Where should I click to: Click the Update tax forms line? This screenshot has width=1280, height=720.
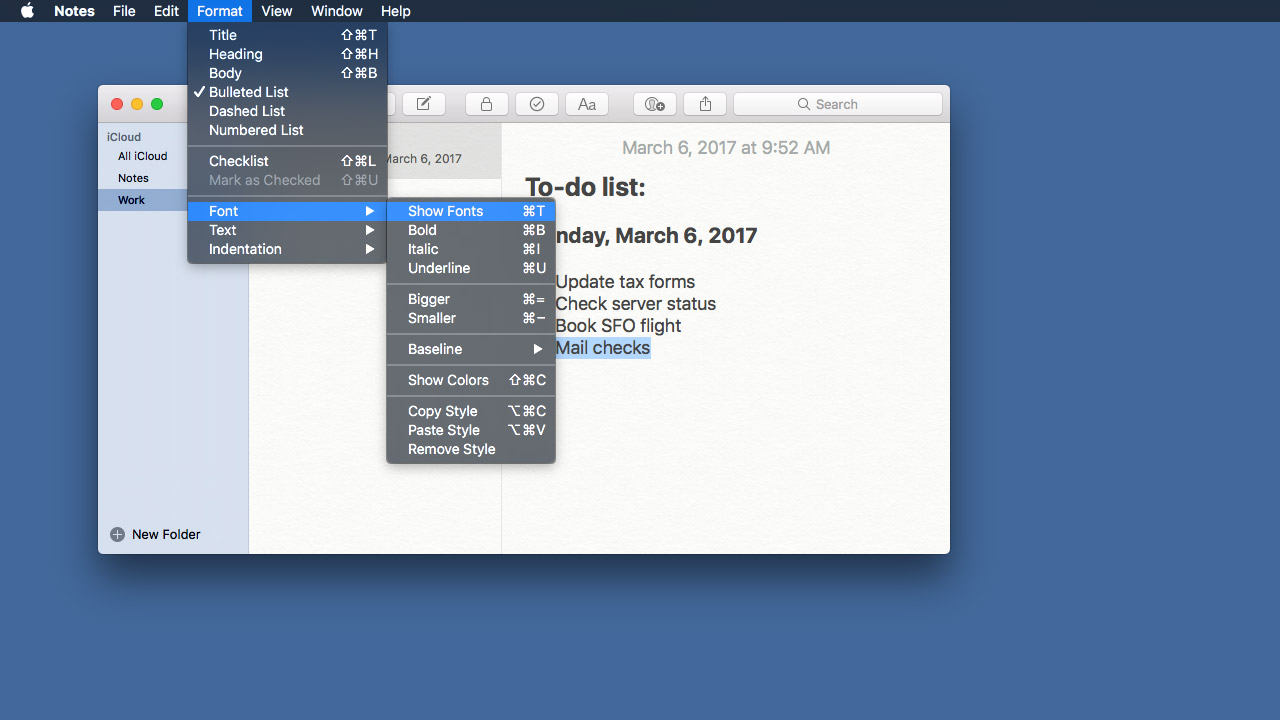coord(625,282)
